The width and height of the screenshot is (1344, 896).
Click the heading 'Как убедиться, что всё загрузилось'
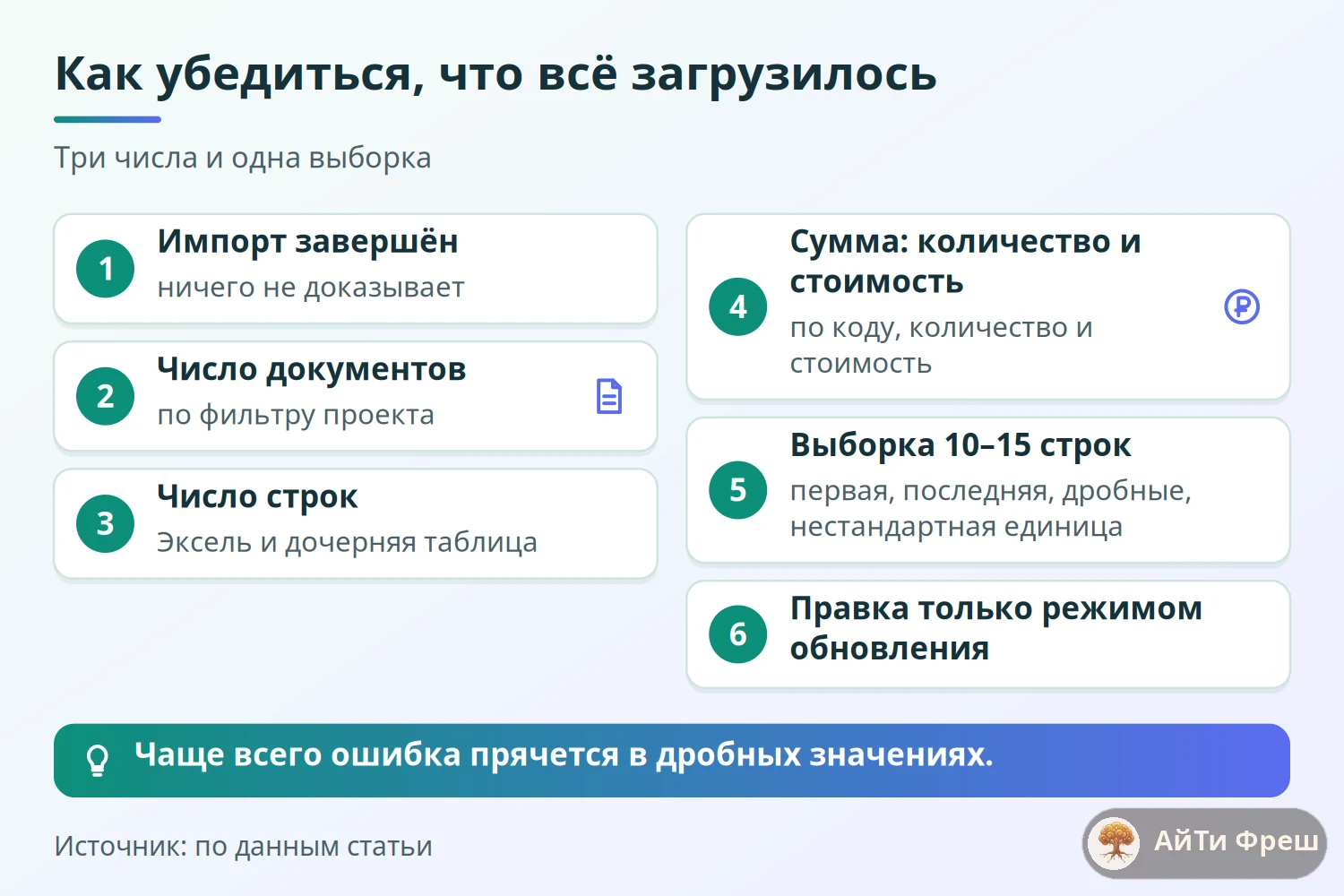point(495,74)
